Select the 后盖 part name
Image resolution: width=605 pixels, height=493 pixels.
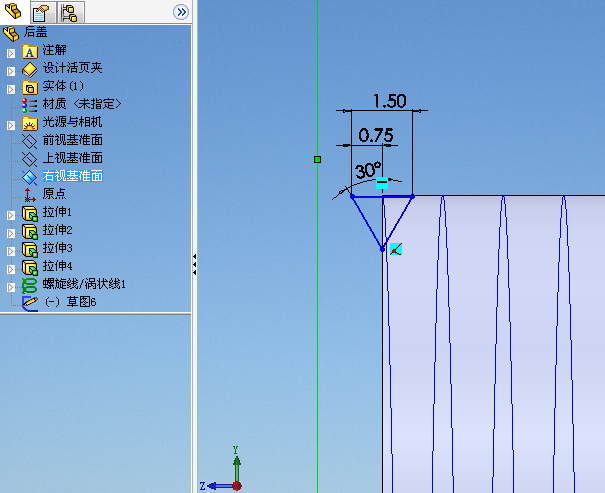35,32
